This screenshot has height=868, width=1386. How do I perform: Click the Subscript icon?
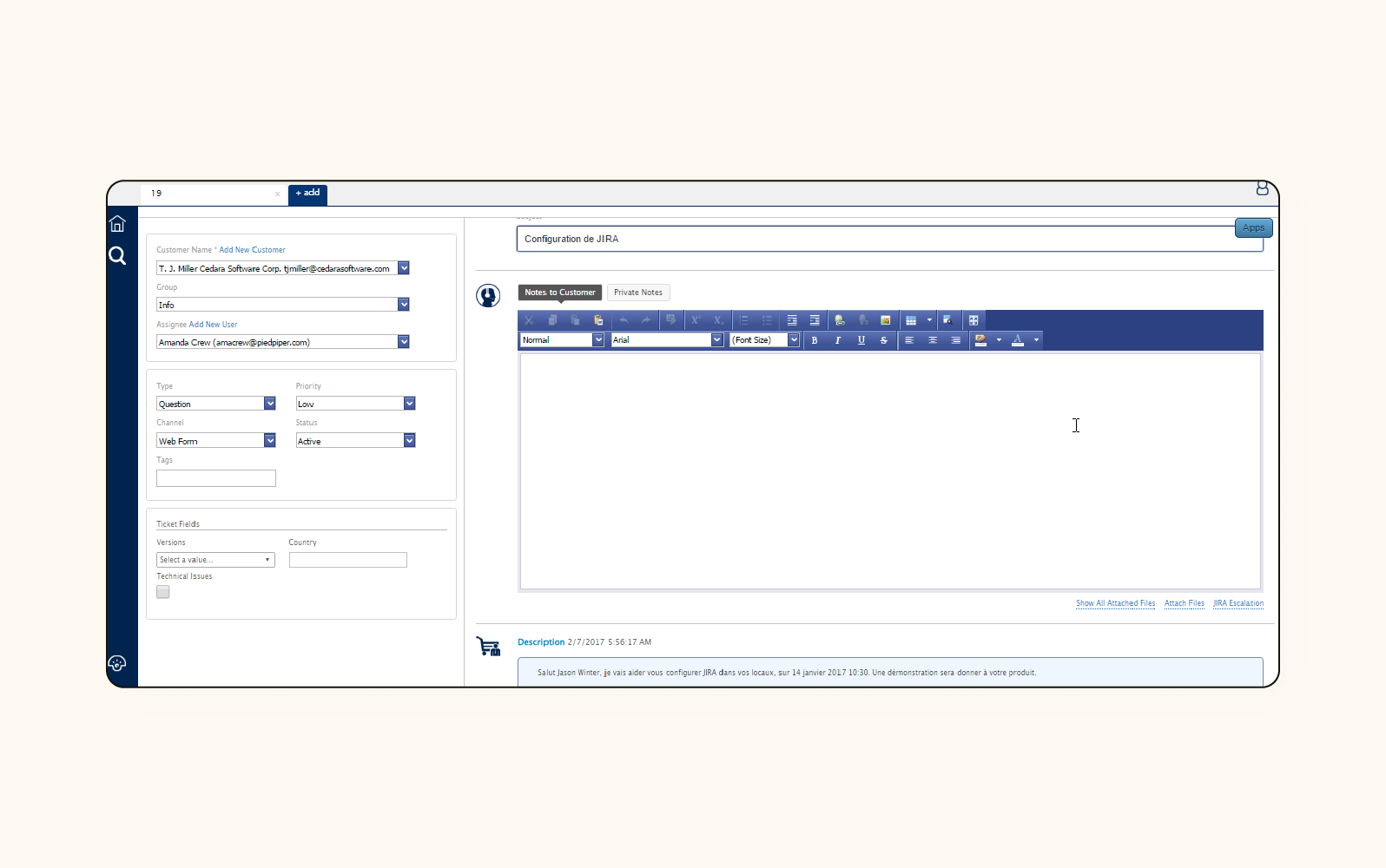[718, 320]
